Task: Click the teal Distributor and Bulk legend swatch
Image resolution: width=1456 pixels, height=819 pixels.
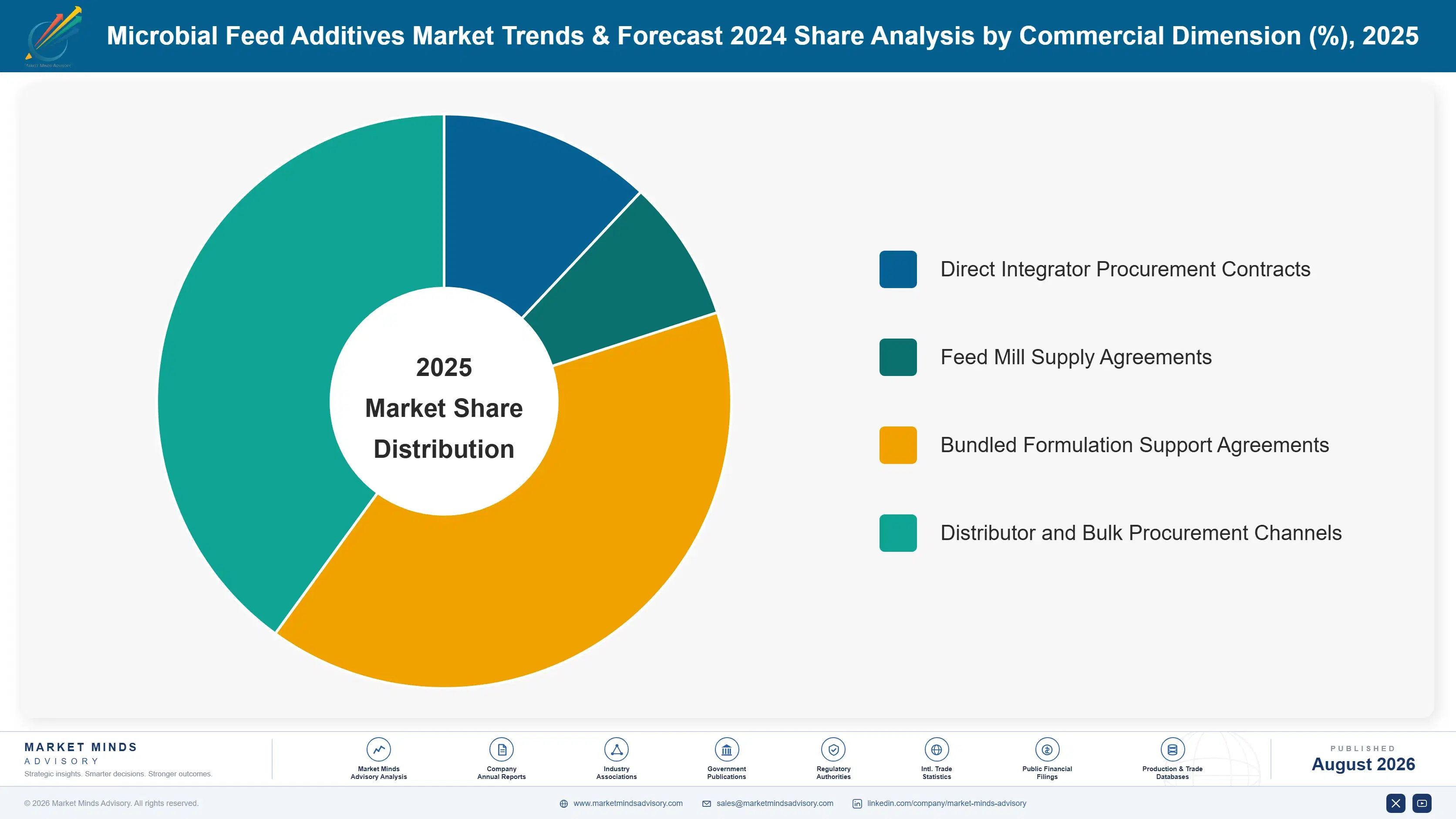Action: [x=898, y=533]
